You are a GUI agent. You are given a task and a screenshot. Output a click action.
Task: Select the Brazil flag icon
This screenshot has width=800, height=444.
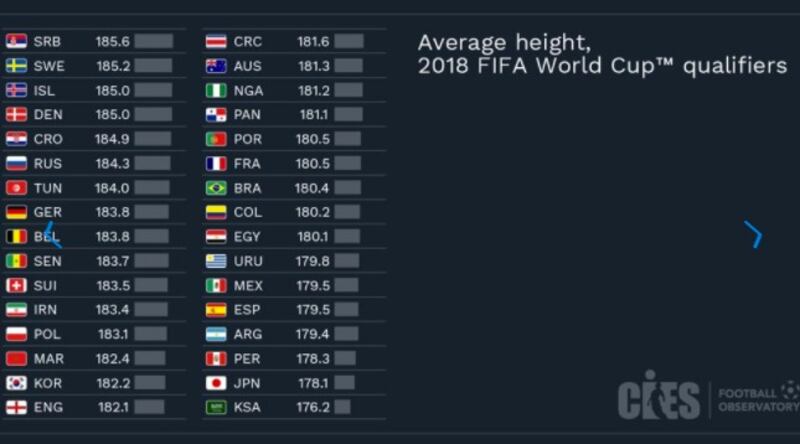click(x=216, y=188)
